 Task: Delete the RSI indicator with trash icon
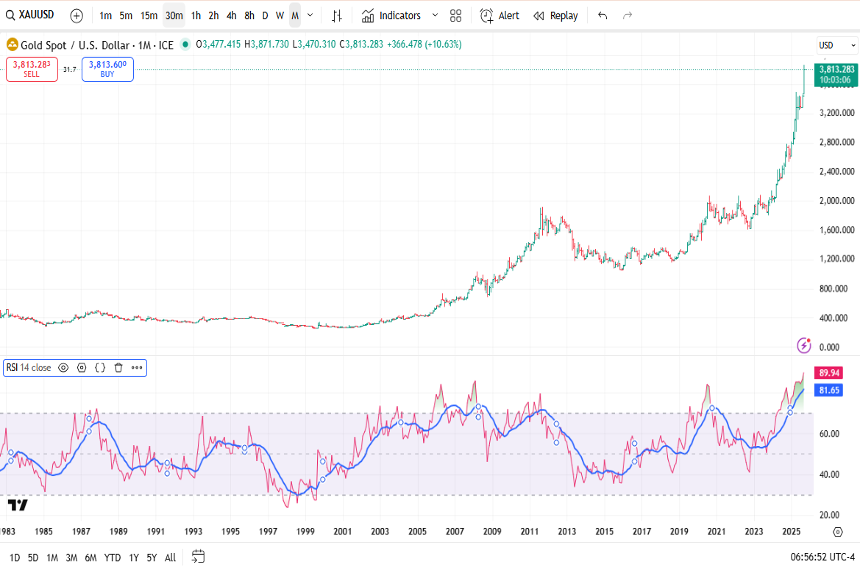pos(118,368)
